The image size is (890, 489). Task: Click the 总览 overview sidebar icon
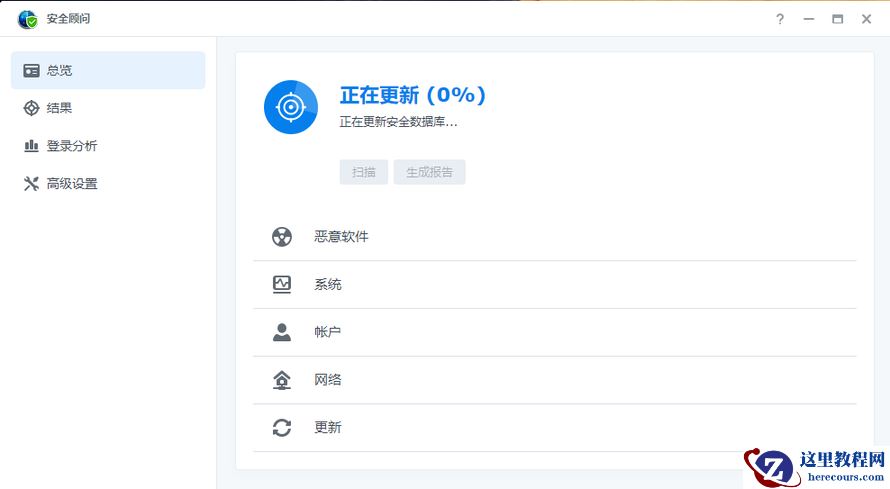tap(31, 71)
